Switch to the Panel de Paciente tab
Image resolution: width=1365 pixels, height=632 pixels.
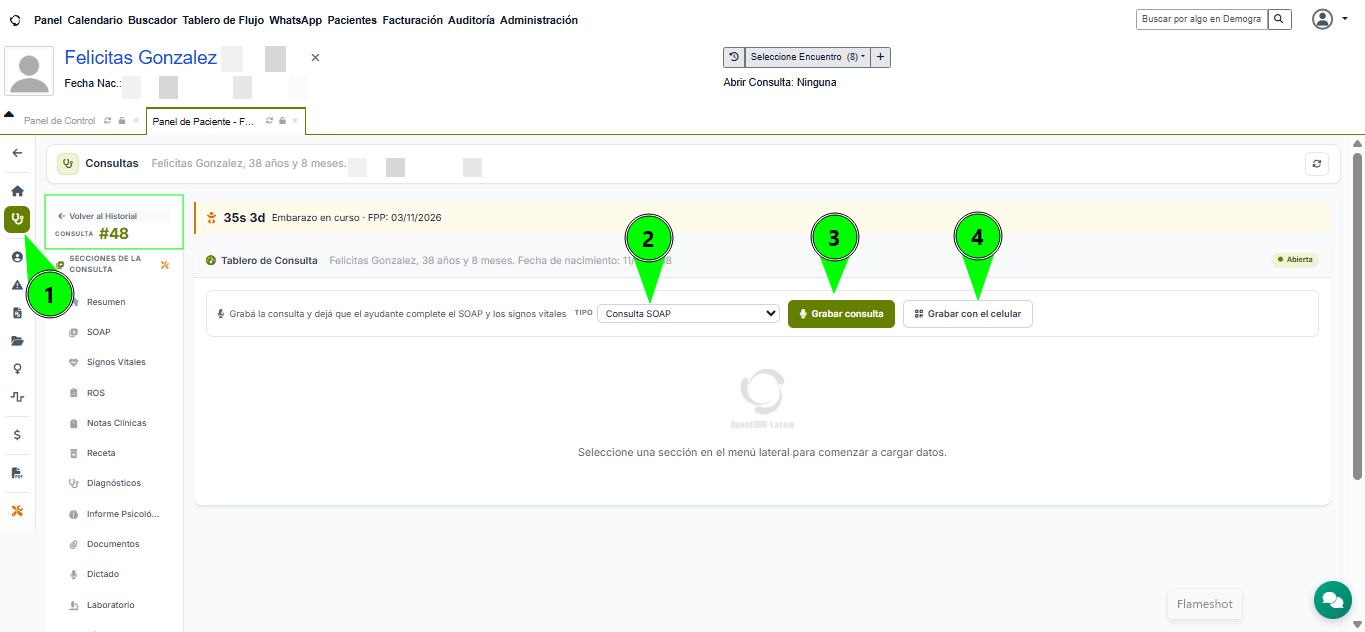pyautogui.click(x=204, y=121)
